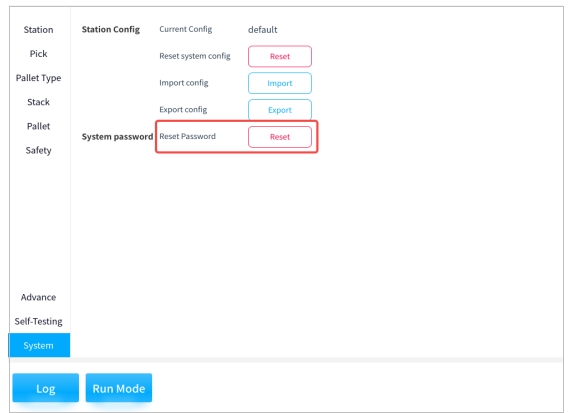Image resolution: width=573 pixels, height=413 pixels.
Task: Click the Import config button
Action: [x=280, y=83]
